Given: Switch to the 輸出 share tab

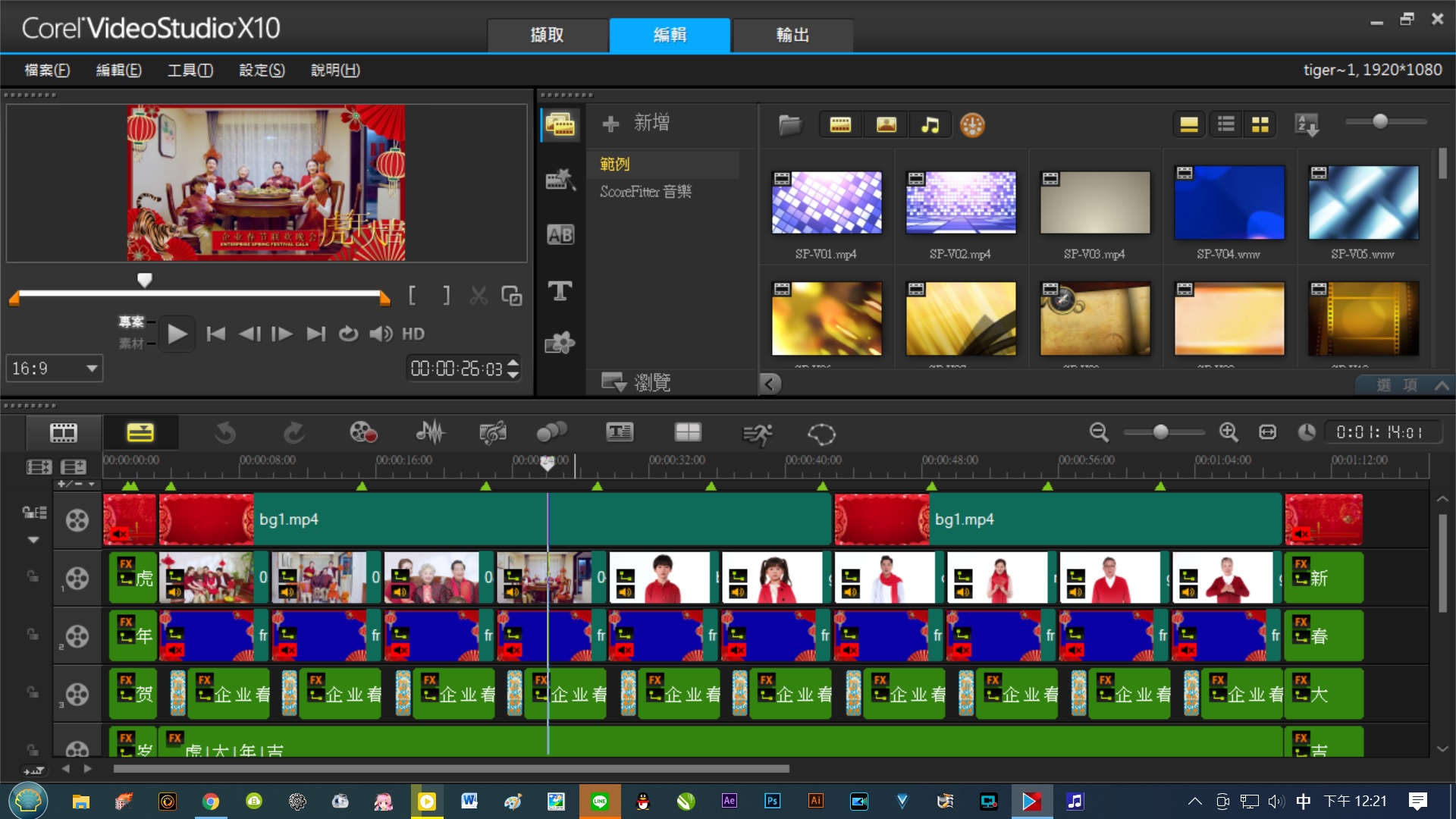Looking at the screenshot, I should pyautogui.click(x=792, y=35).
